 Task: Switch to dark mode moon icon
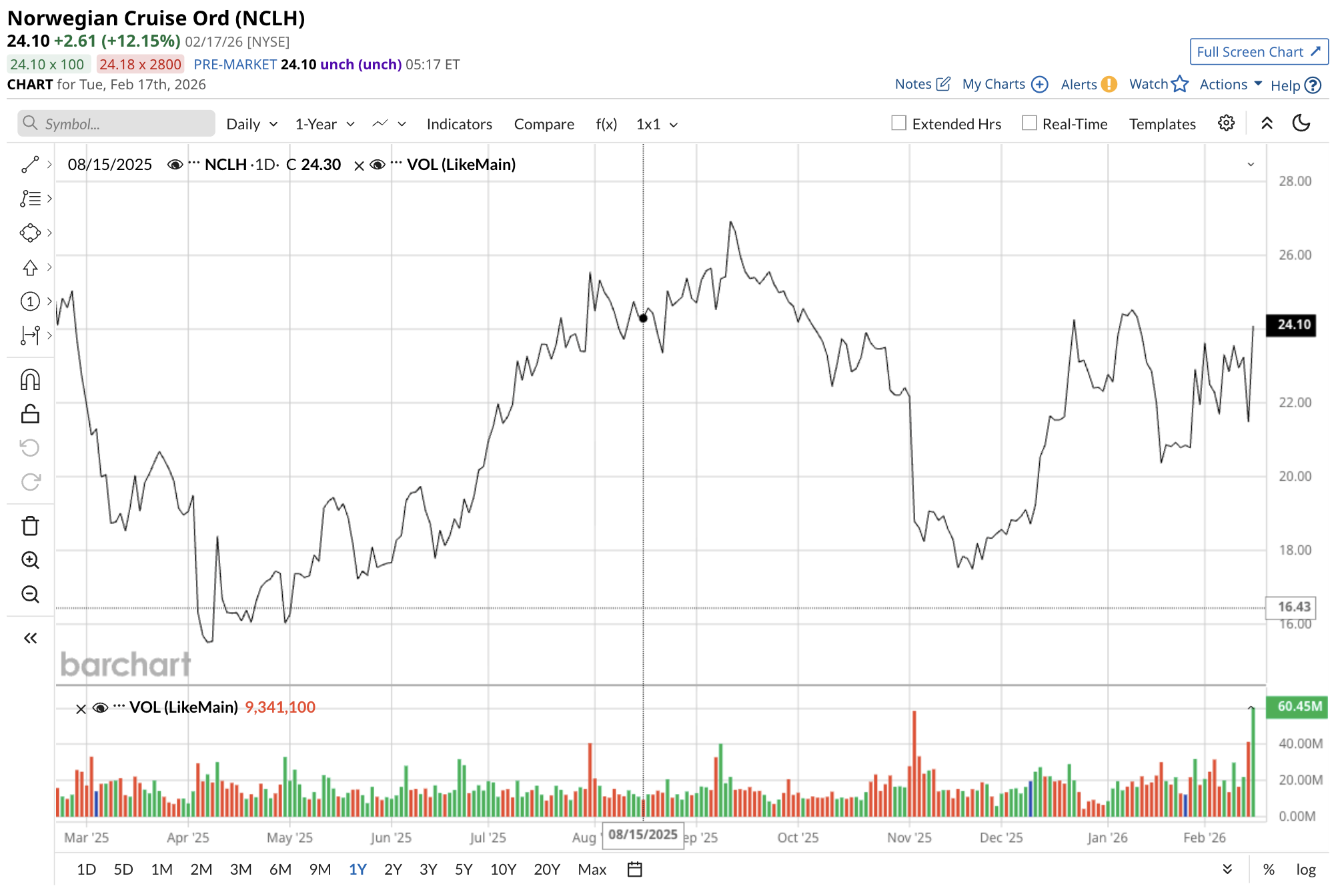[x=1301, y=123]
